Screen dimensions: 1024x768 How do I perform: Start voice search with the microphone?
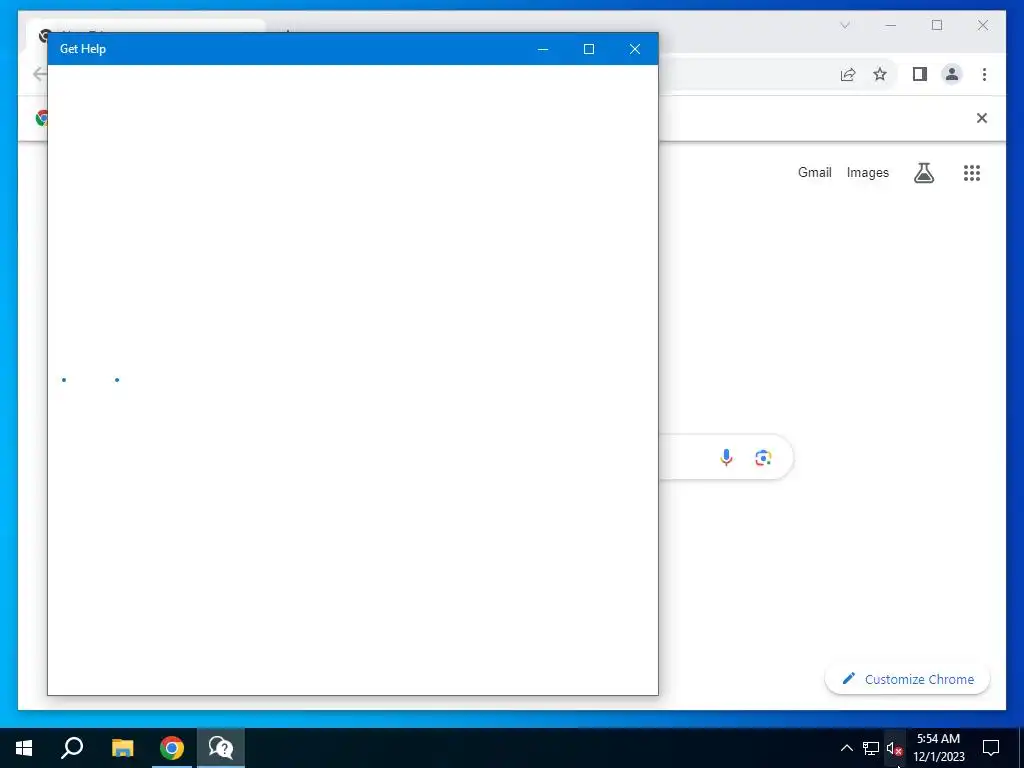pyautogui.click(x=726, y=457)
